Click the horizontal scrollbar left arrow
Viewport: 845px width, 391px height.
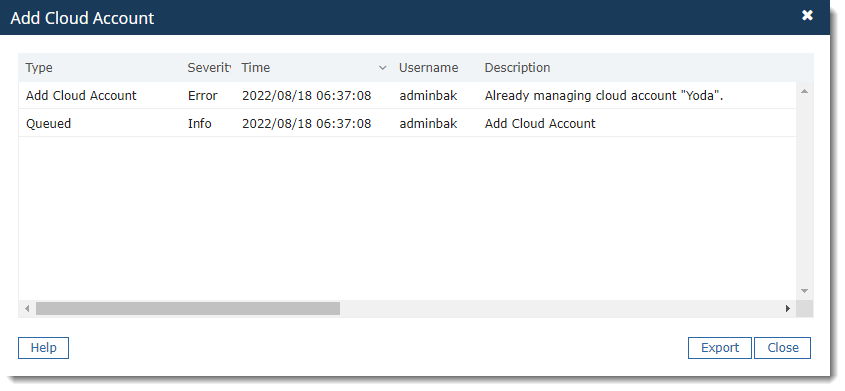tap(27, 309)
